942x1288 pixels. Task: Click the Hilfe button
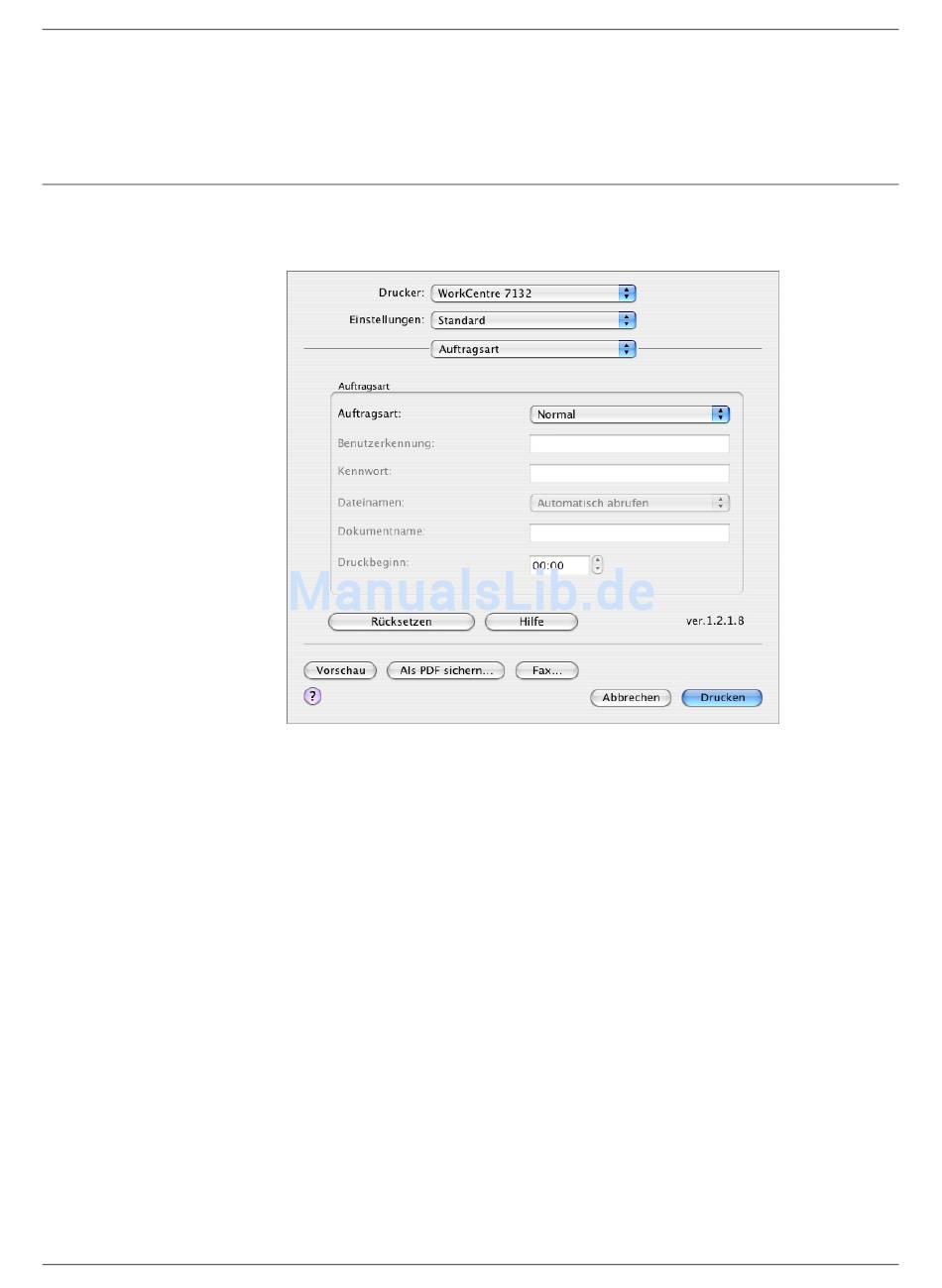tap(531, 622)
